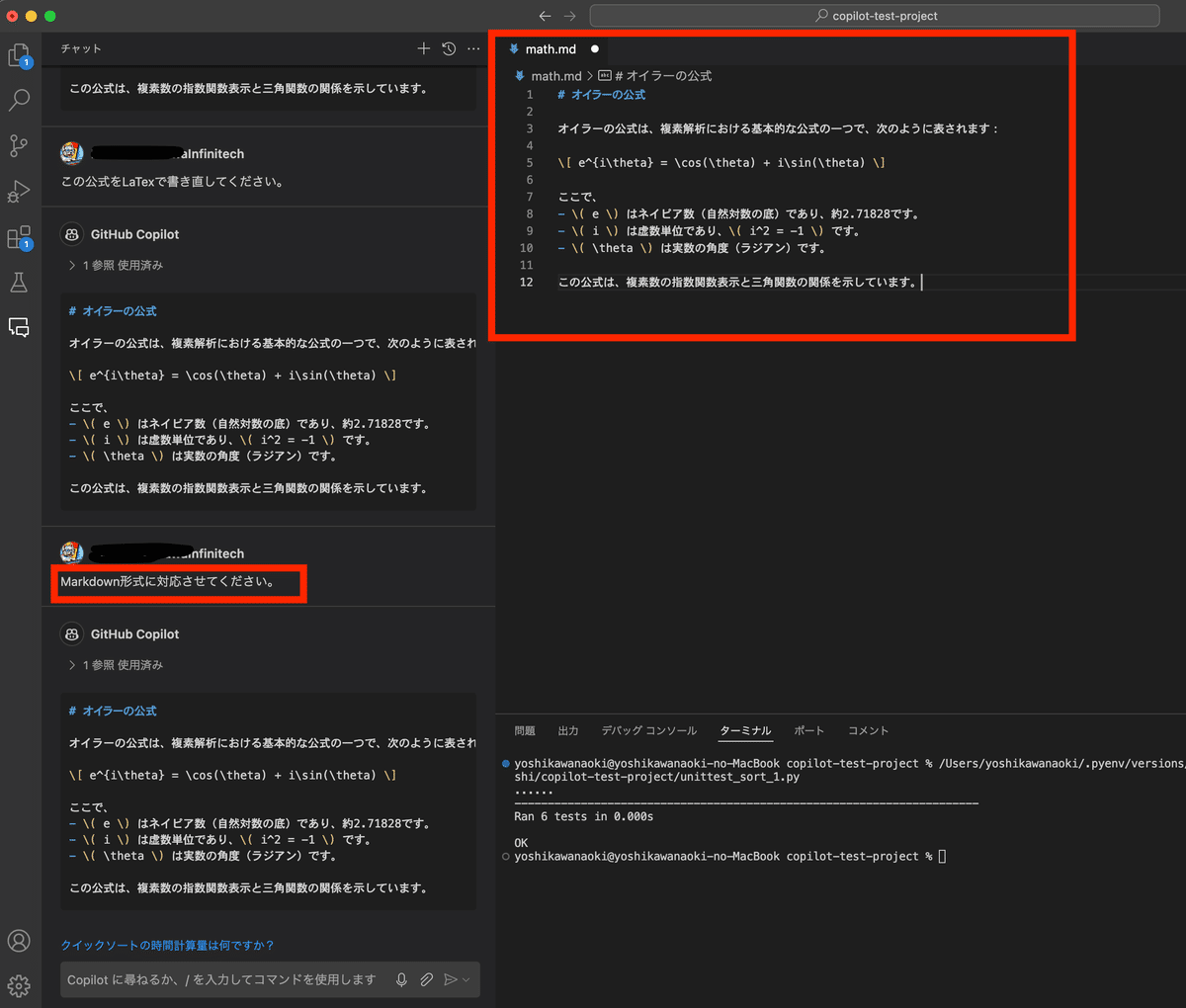Open the Accounts menu icon
The image size is (1186, 1008).
click(x=19, y=941)
